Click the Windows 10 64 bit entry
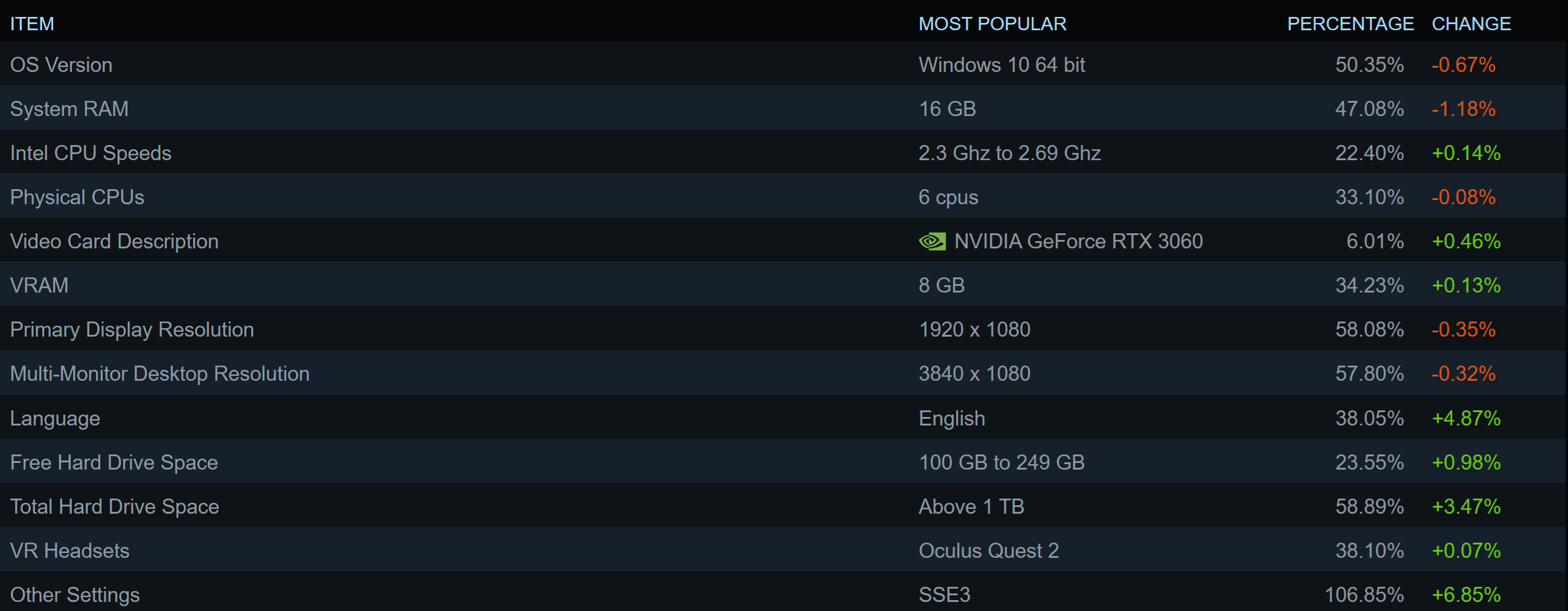This screenshot has height=611, width=1568. point(1001,65)
